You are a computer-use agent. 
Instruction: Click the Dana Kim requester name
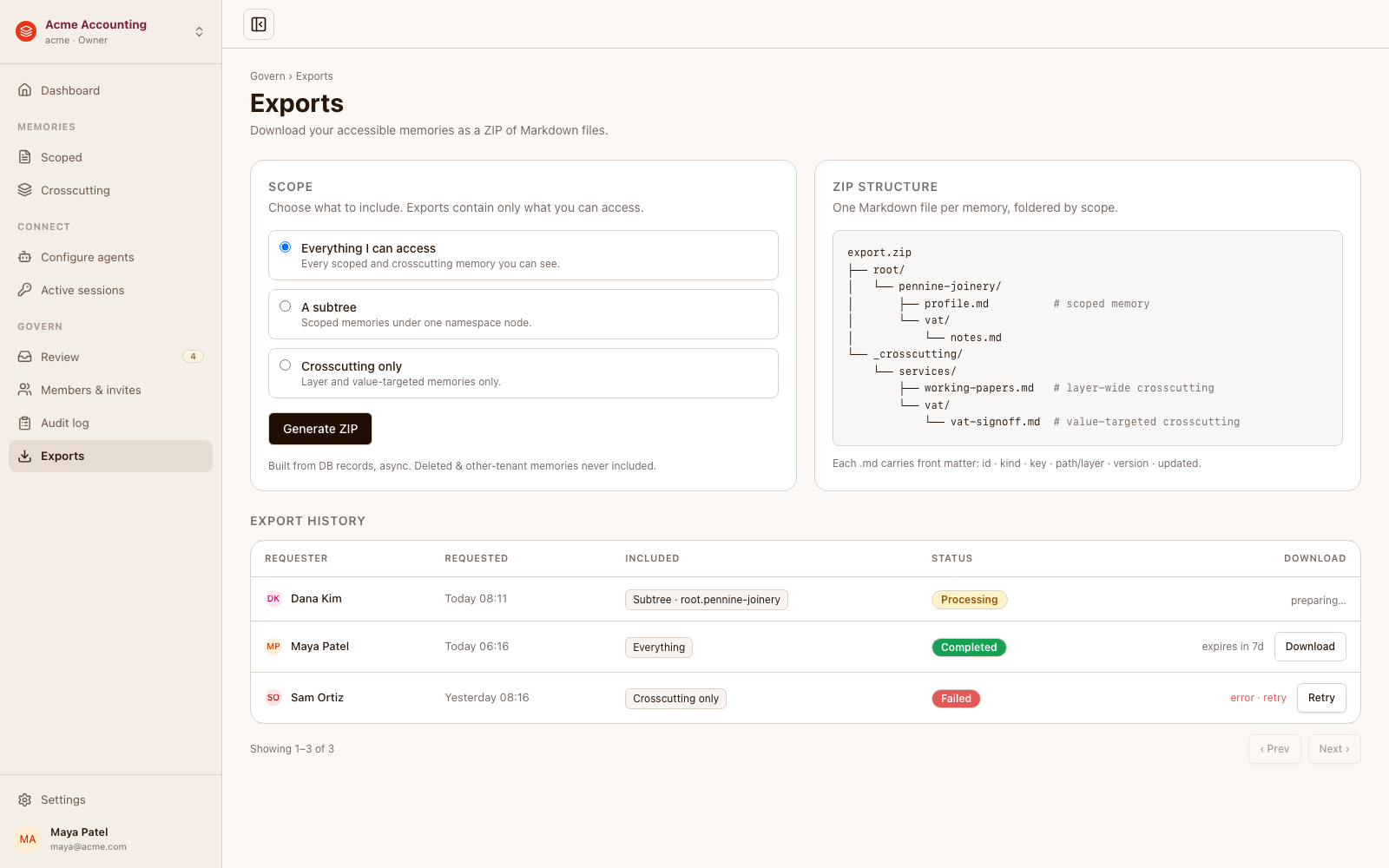(316, 599)
